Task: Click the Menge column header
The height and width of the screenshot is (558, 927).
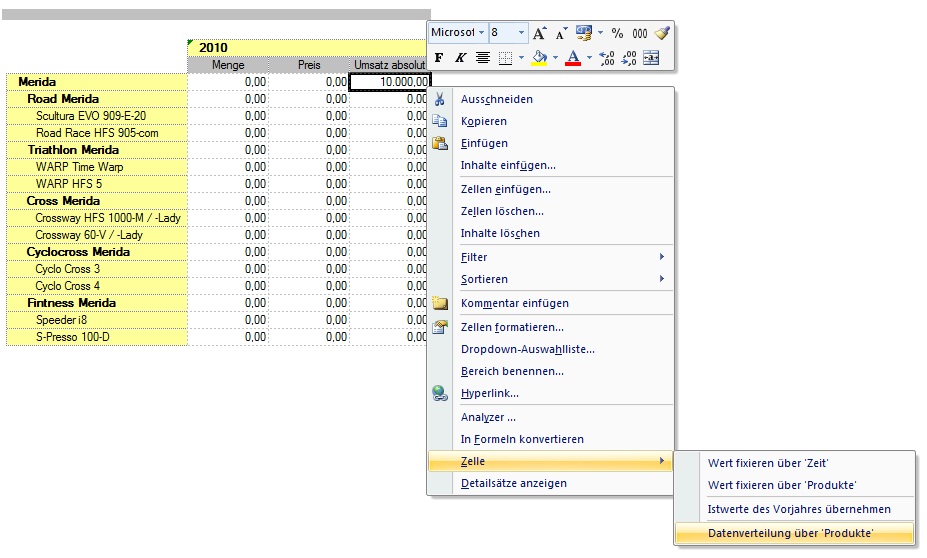Action: click(228, 64)
